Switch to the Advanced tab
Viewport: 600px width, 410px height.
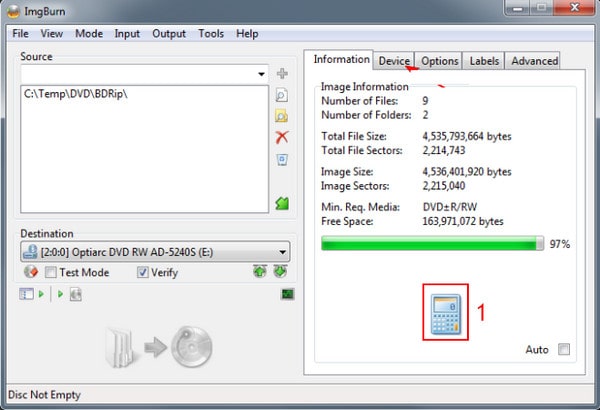[534, 61]
